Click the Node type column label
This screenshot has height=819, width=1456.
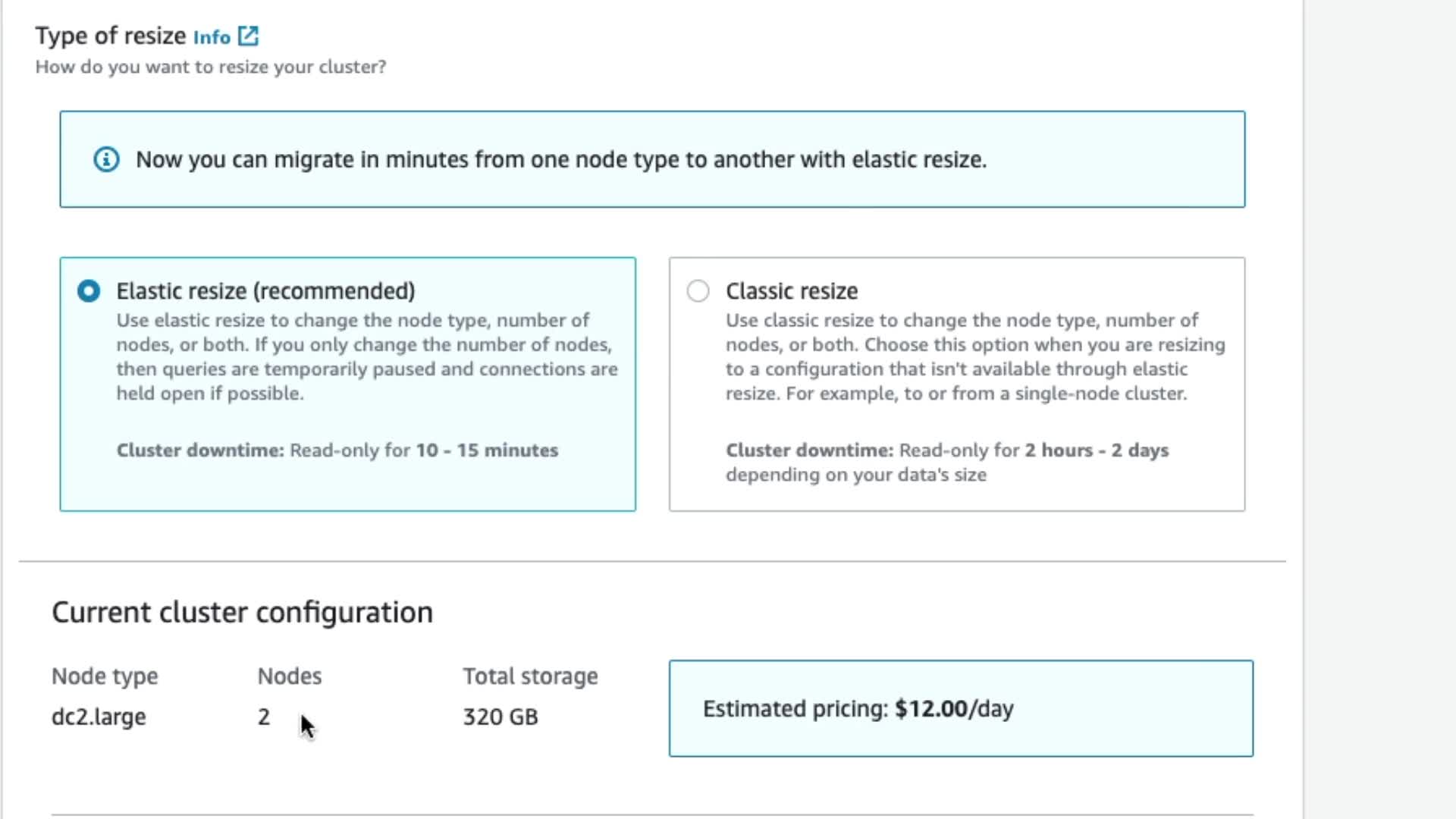(105, 676)
